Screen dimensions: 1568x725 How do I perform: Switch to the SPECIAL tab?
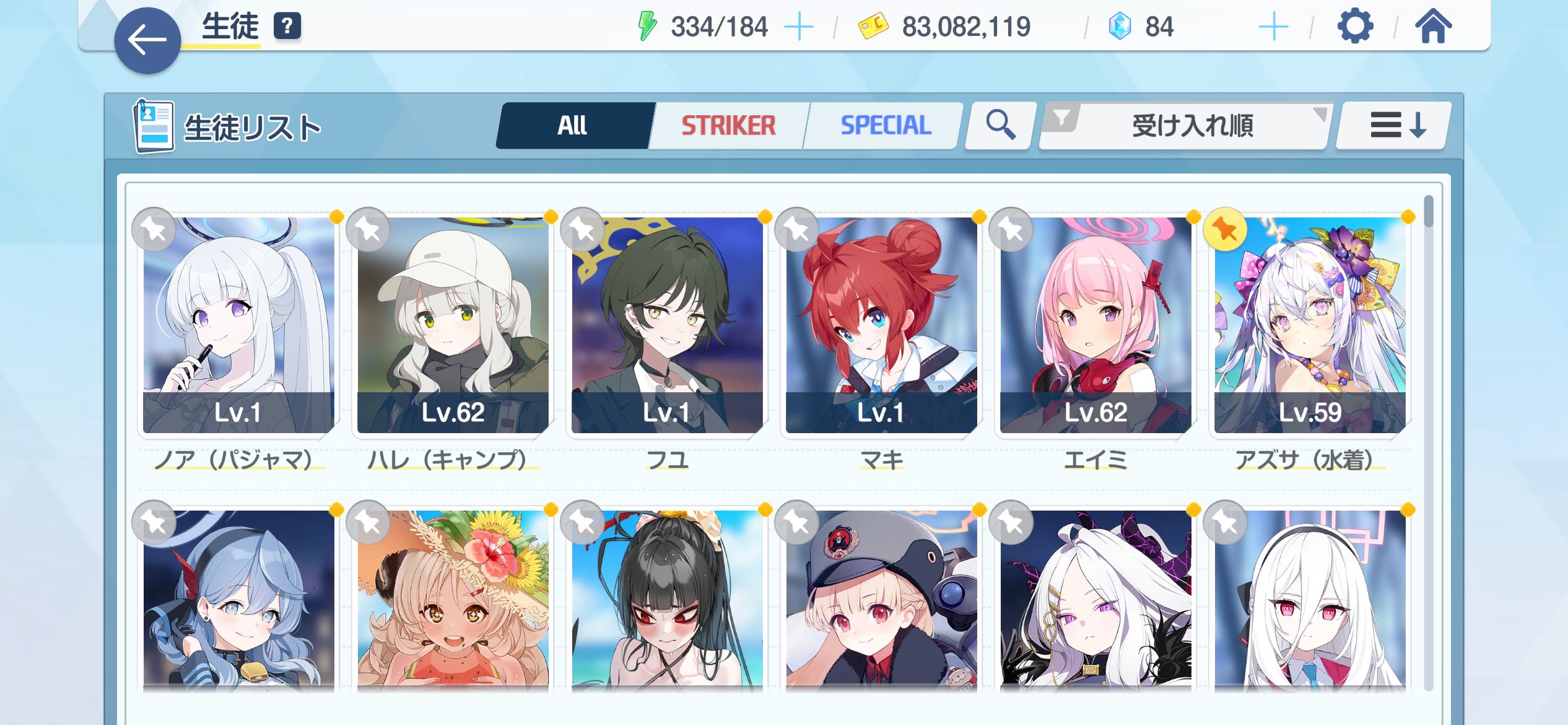coord(886,126)
